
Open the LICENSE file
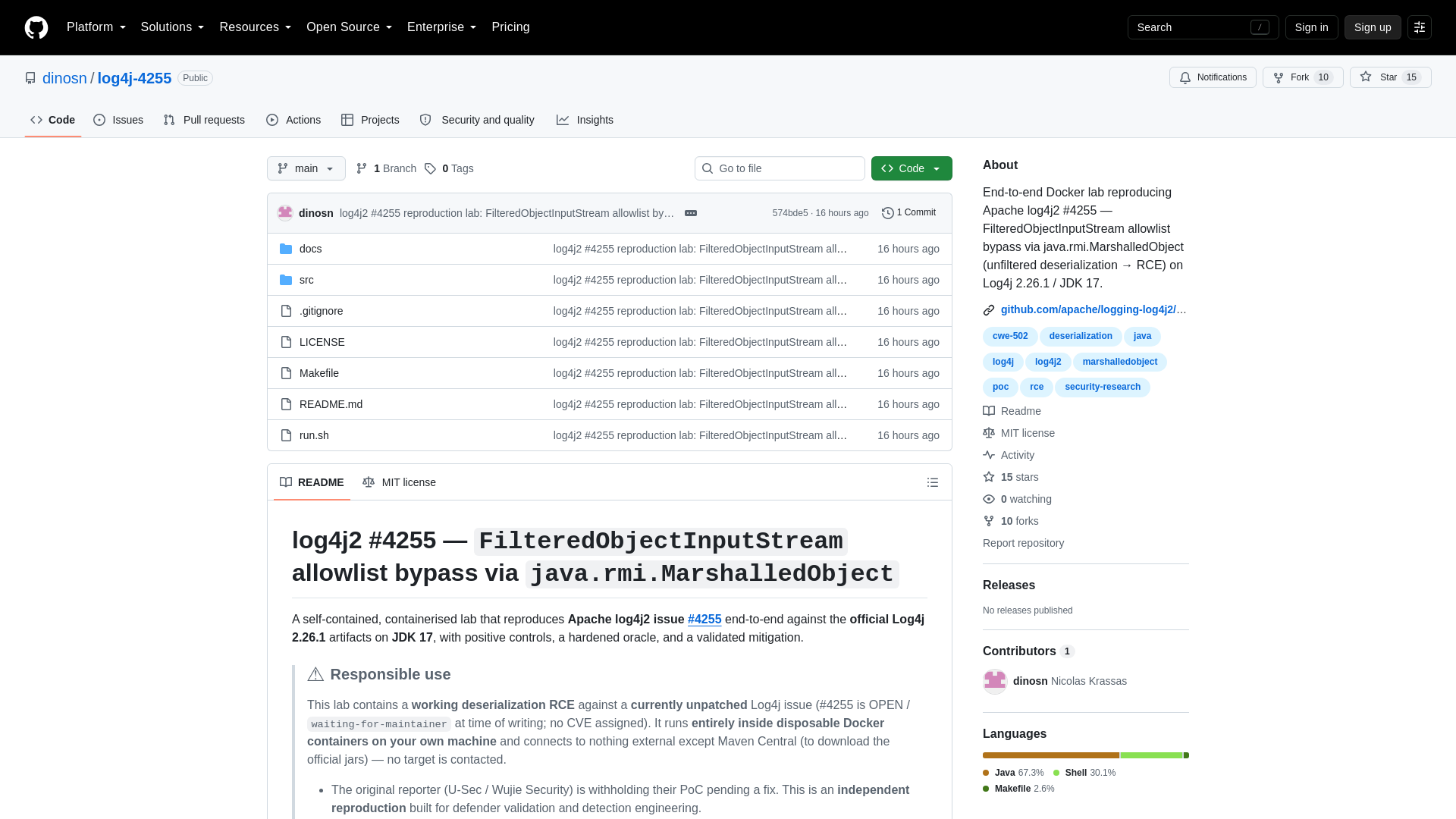pyautogui.click(x=322, y=342)
